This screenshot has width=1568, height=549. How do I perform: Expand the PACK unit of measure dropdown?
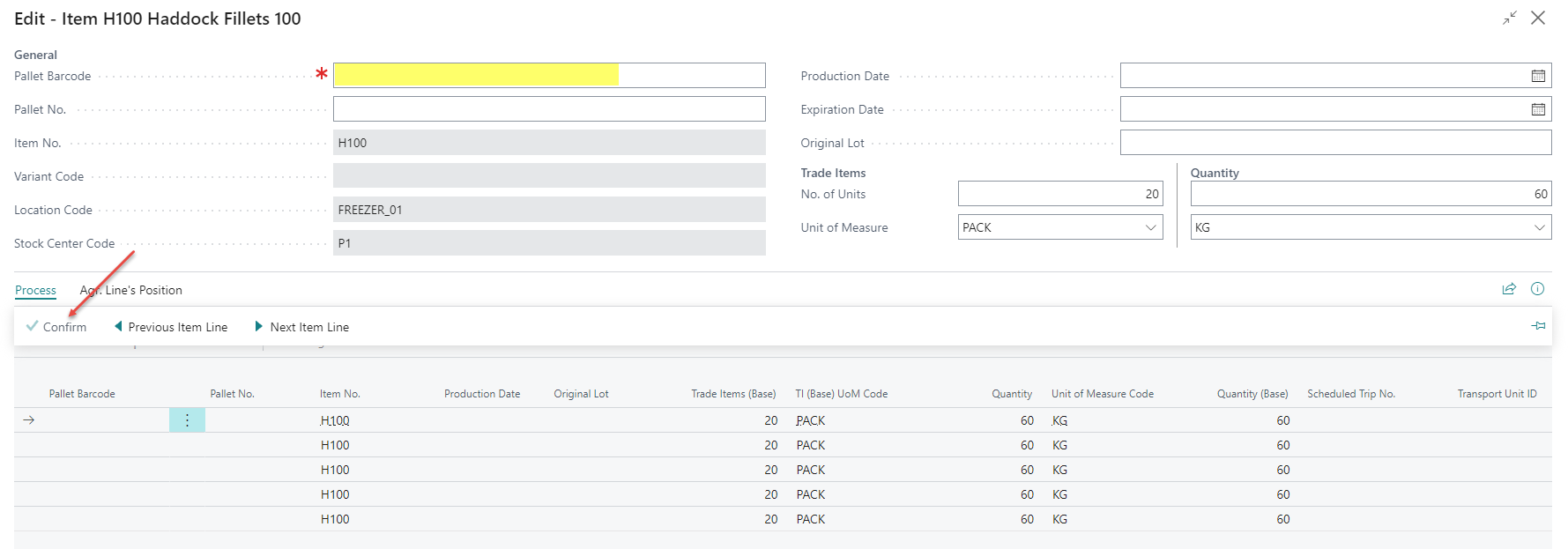click(1149, 227)
